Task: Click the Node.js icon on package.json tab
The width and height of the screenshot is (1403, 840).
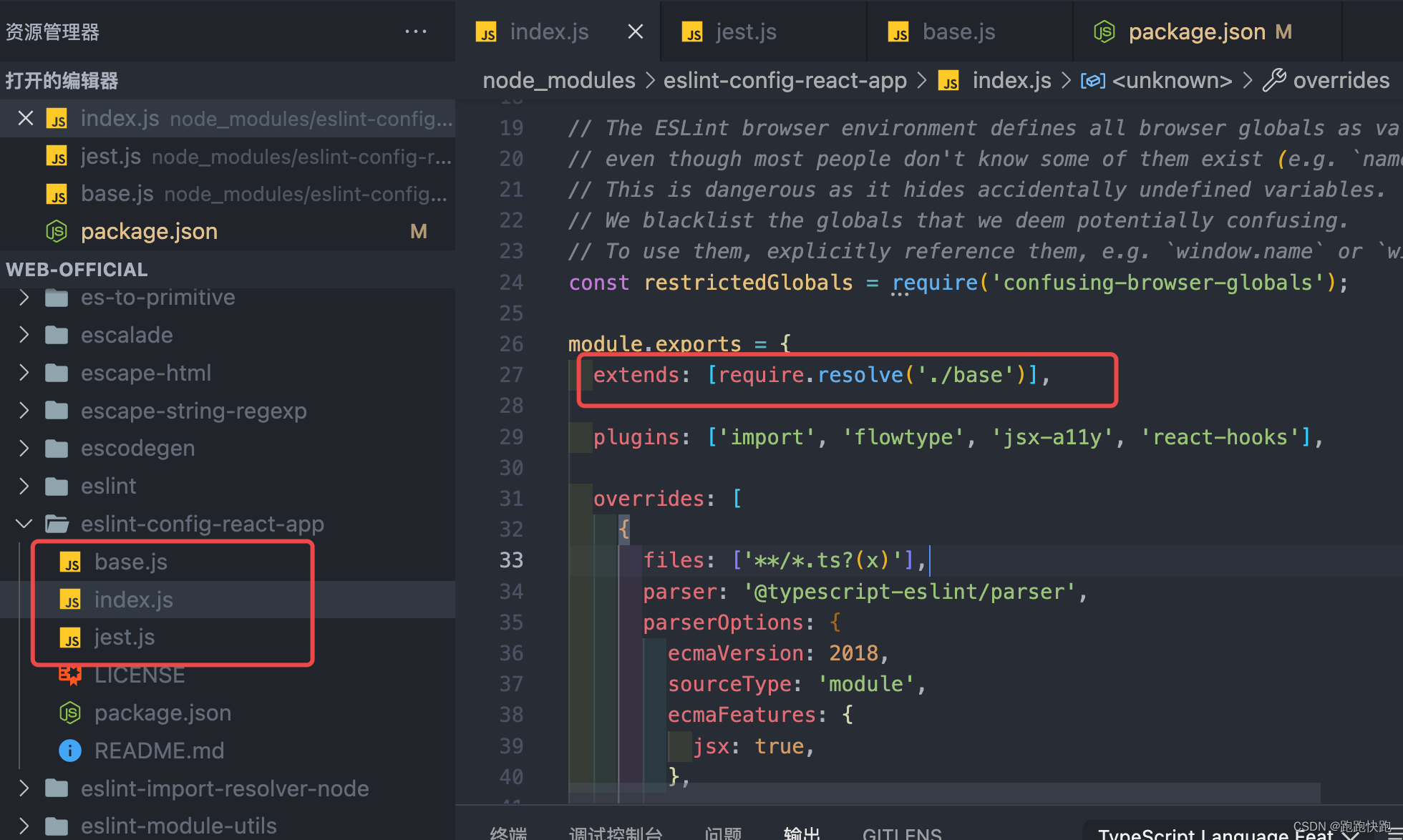Action: pos(1105,31)
